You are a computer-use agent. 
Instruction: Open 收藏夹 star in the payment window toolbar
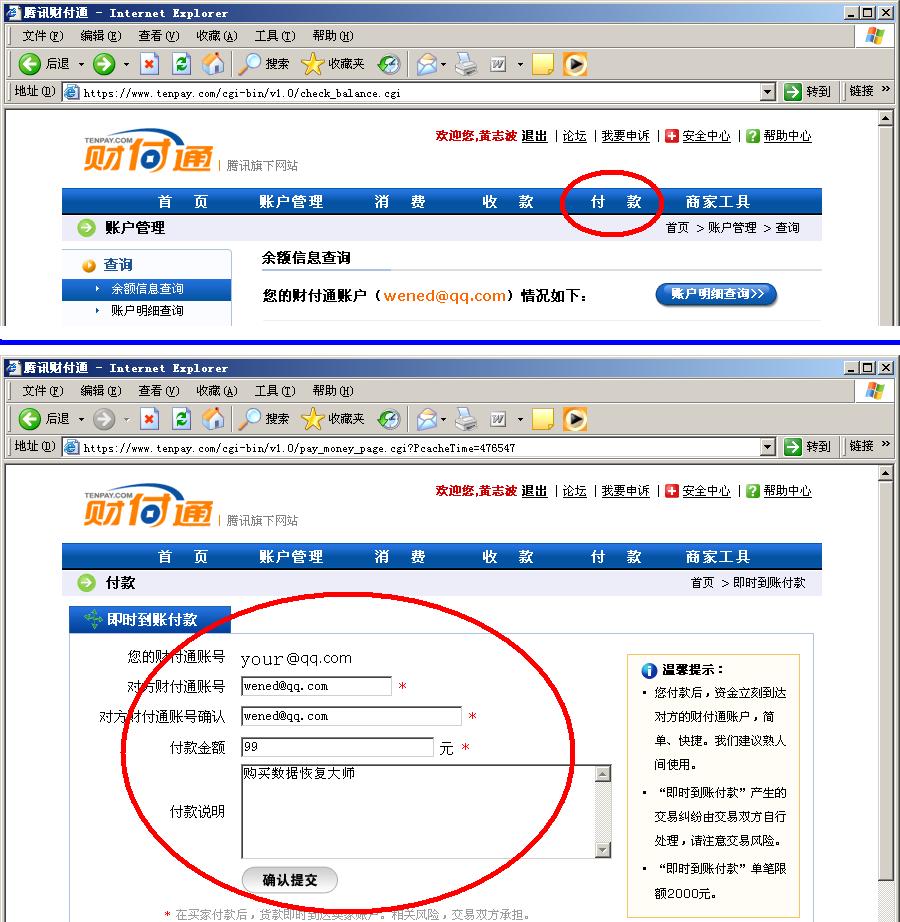click(x=333, y=419)
